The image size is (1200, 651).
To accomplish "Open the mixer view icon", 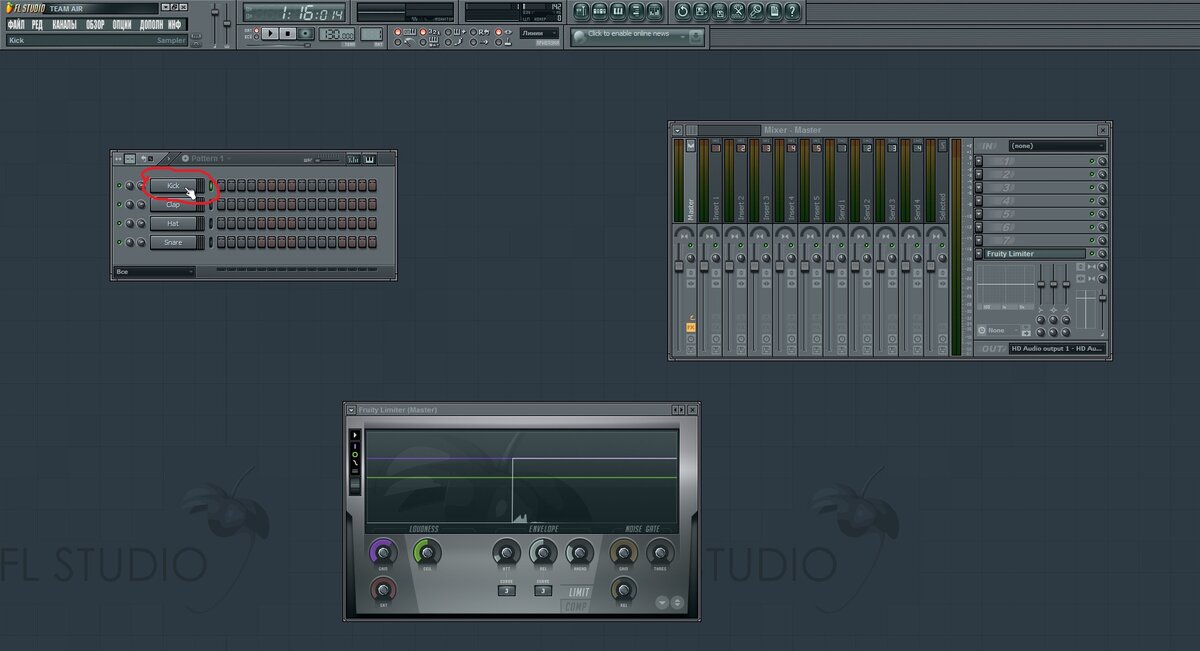I will [655, 11].
